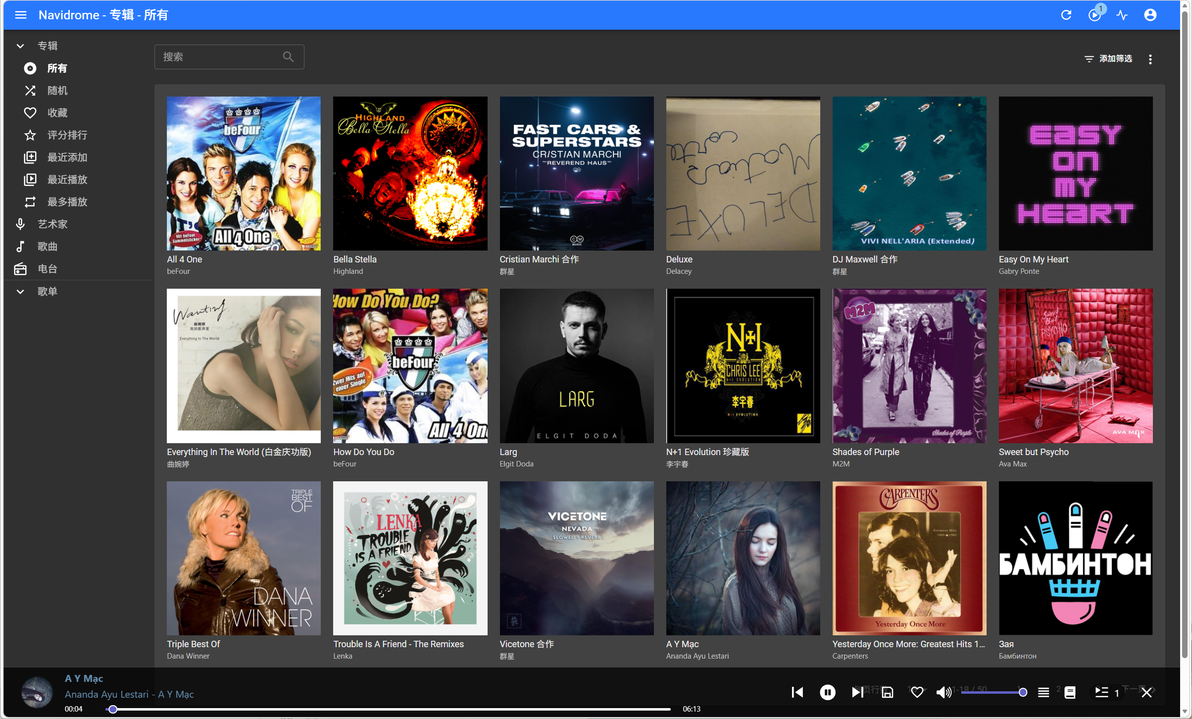Focus the 搜索 search field
Image resolution: width=1192 pixels, height=719 pixels.
(229, 56)
